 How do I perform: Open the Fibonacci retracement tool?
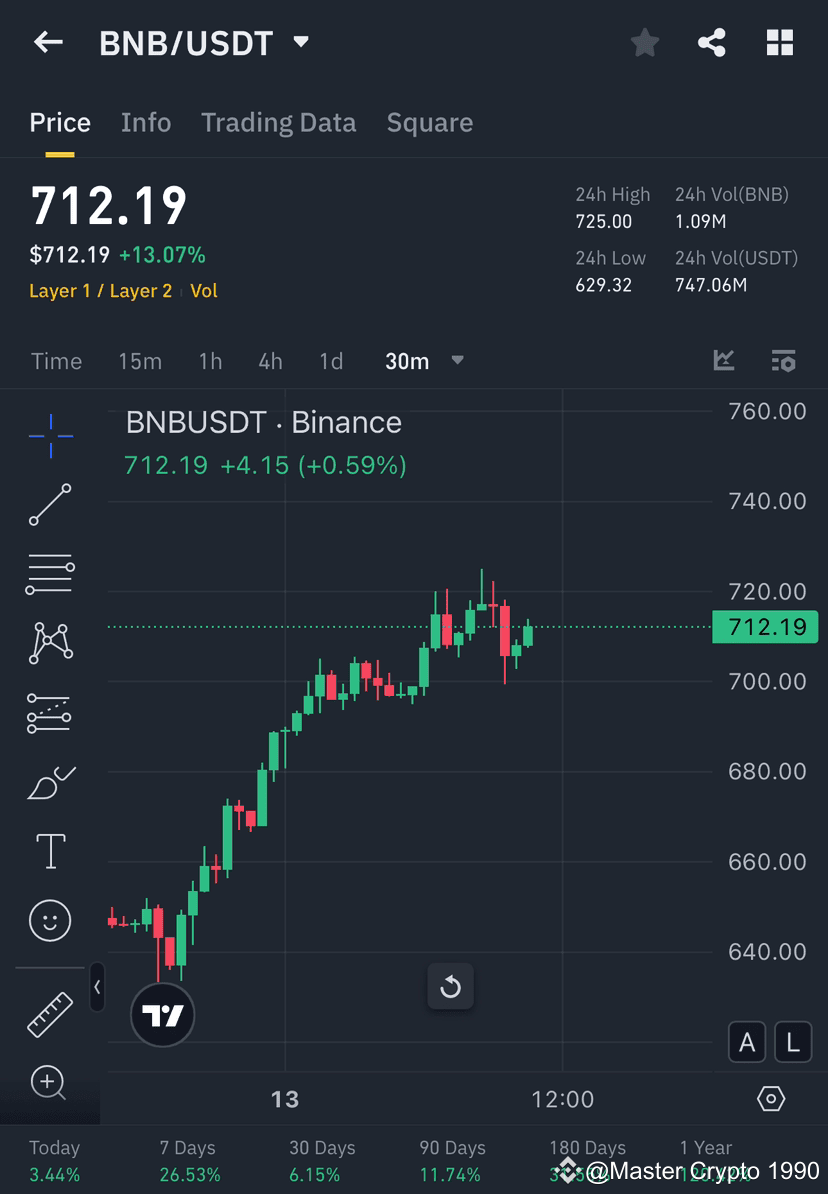(x=50, y=573)
